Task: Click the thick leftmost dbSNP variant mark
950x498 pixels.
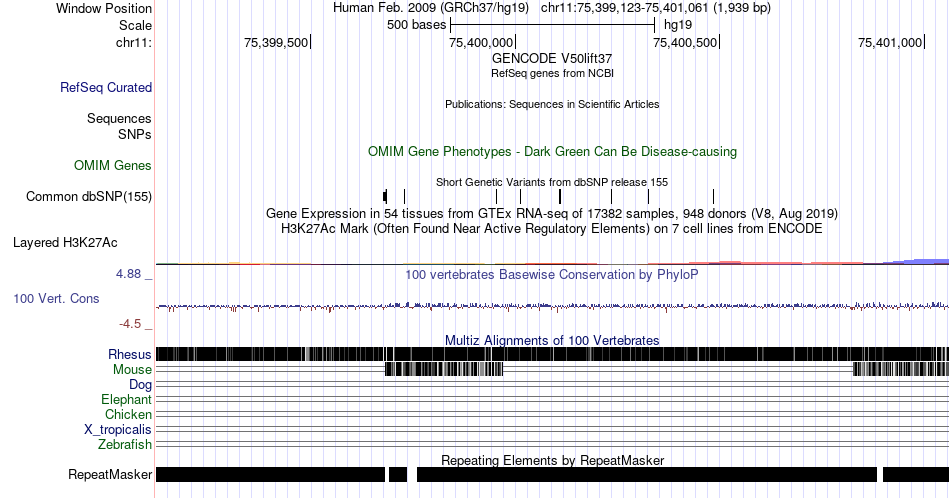Action: pyautogui.click(x=385, y=196)
